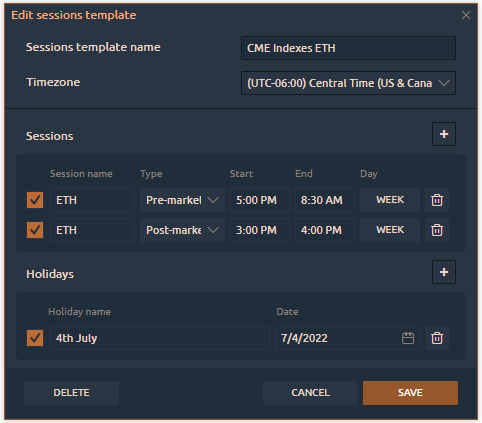Click the 5:00 PM start time field
Screen dimensions: 482x423
click(260, 200)
